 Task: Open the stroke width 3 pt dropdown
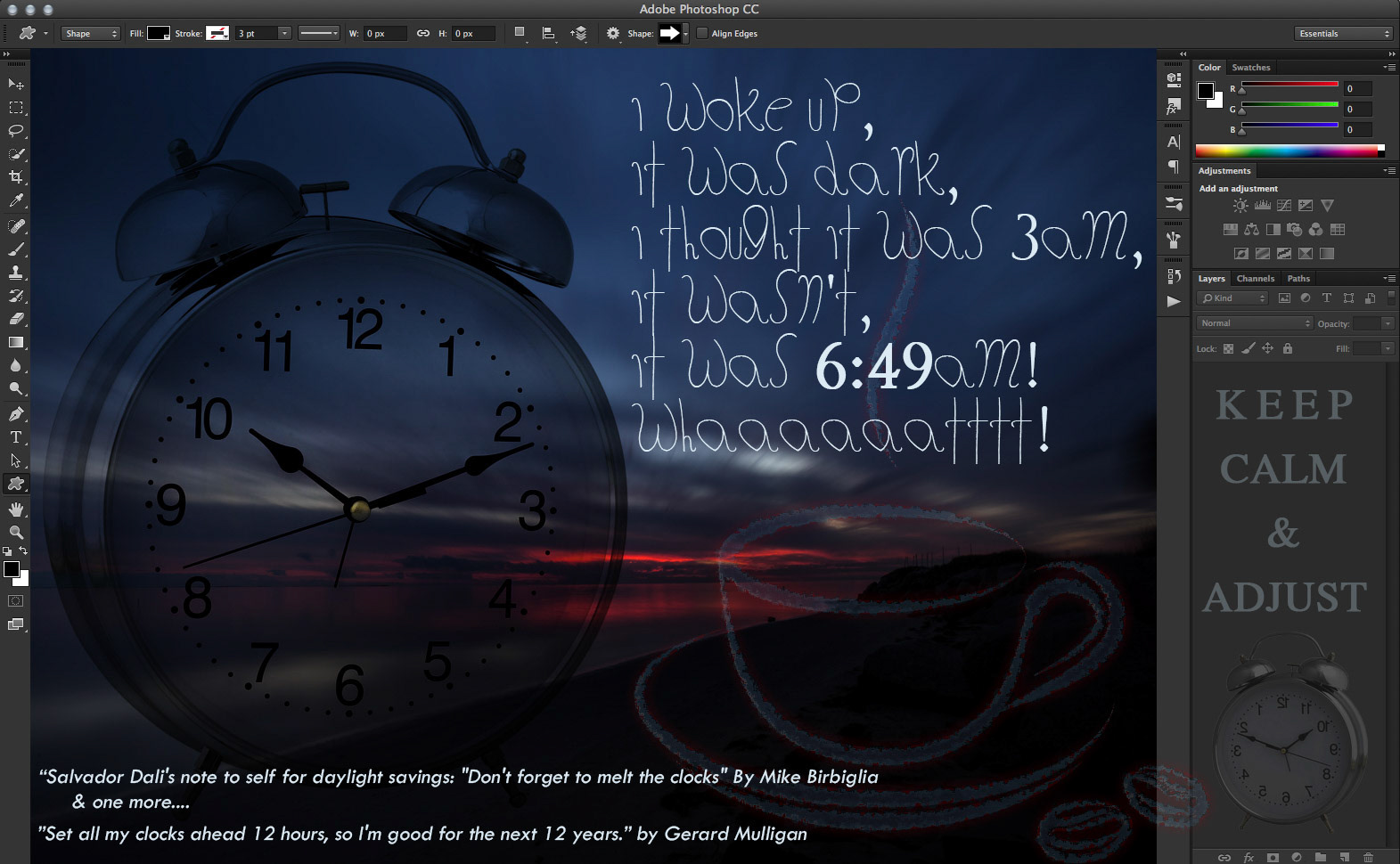click(284, 34)
